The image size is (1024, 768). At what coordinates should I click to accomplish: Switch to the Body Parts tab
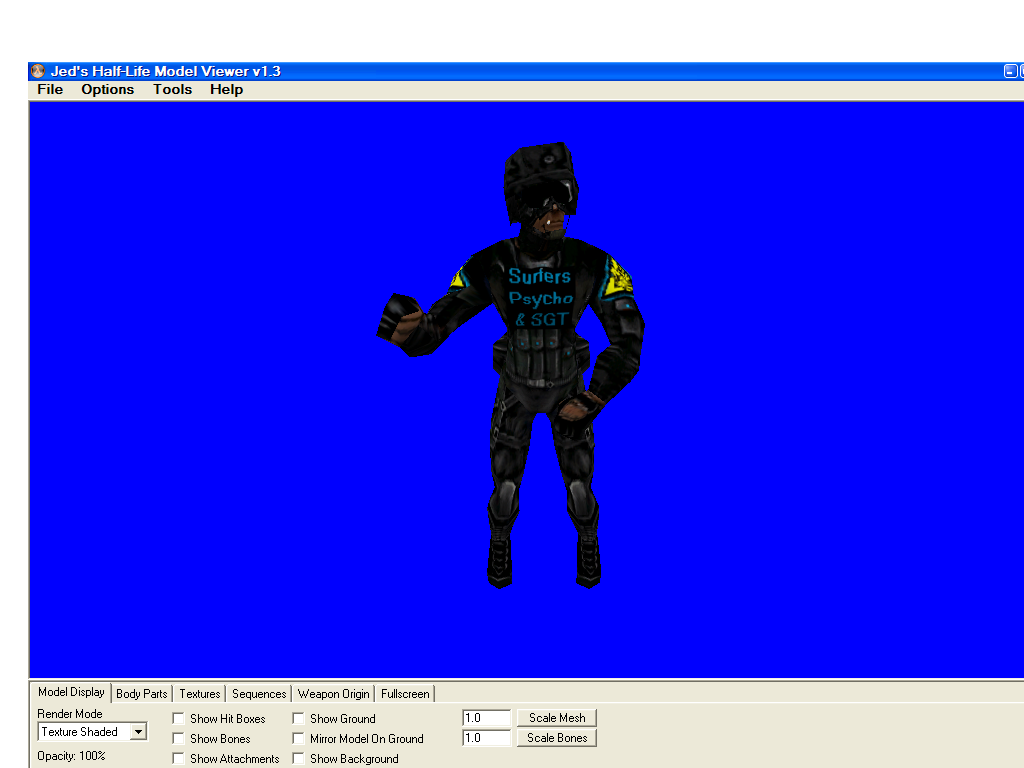point(142,694)
